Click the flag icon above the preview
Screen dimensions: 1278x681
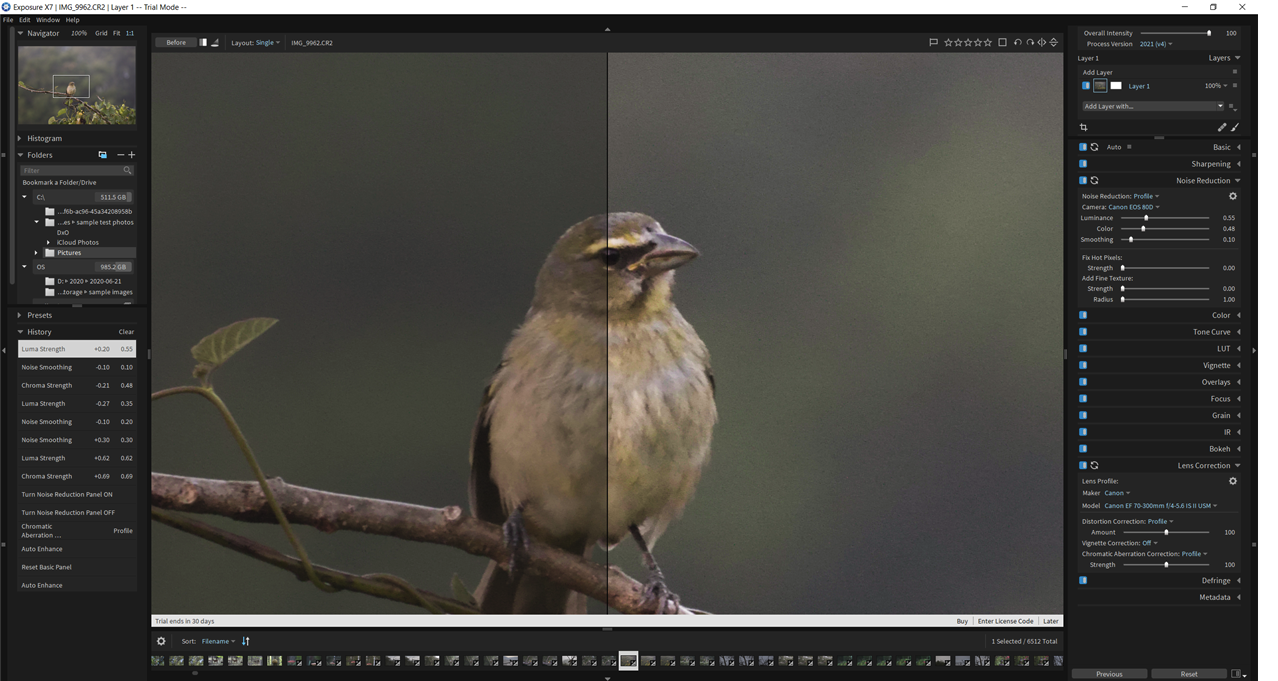point(933,42)
